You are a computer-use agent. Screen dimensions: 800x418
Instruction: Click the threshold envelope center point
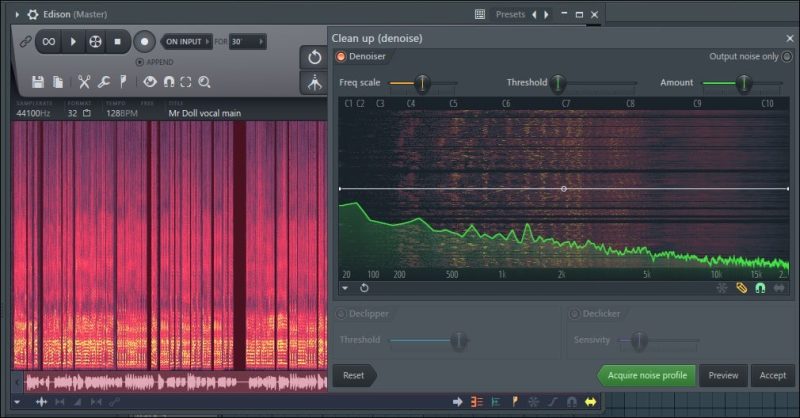coord(564,189)
